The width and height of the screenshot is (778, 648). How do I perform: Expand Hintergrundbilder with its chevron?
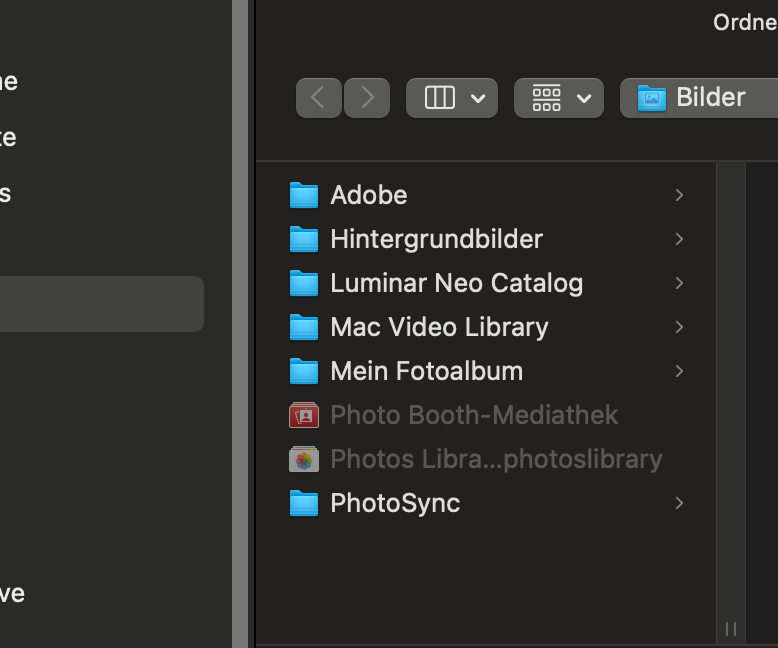point(679,239)
